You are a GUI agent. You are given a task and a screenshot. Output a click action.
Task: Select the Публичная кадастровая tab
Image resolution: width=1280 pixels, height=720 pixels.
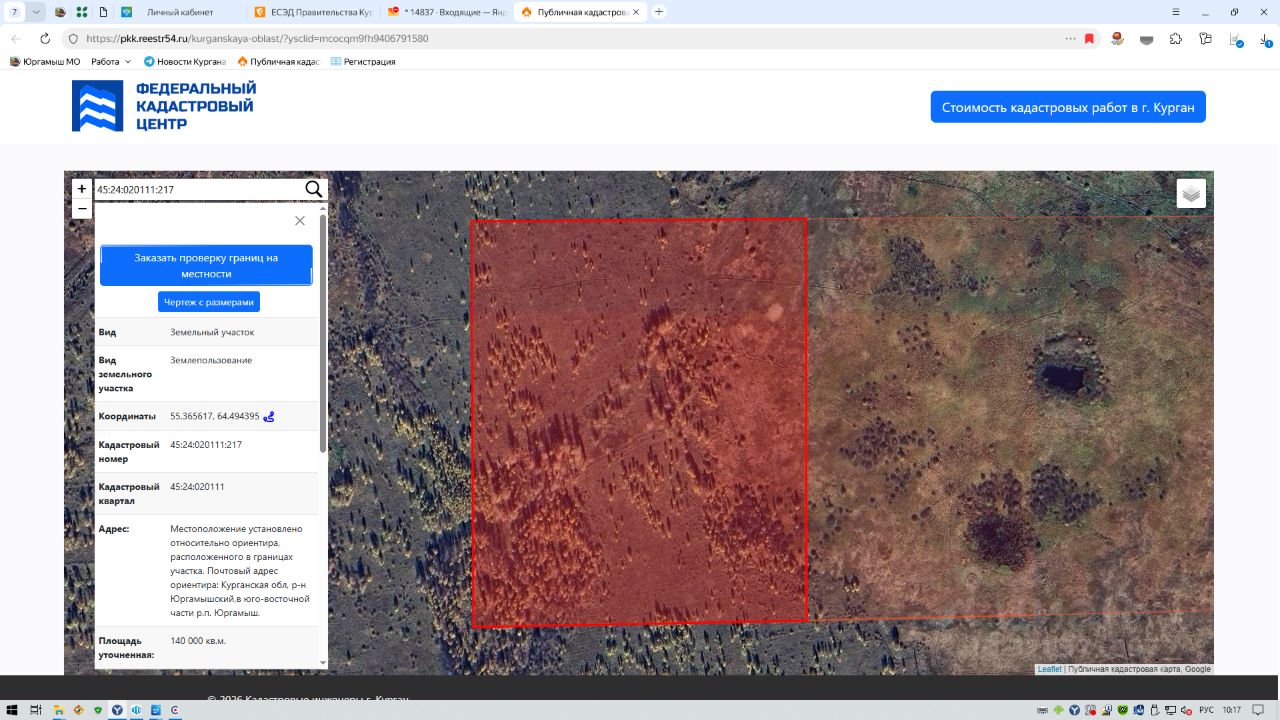pos(580,12)
